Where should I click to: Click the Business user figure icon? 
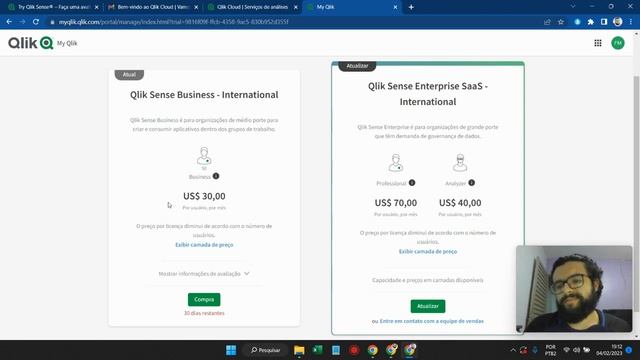click(204, 156)
